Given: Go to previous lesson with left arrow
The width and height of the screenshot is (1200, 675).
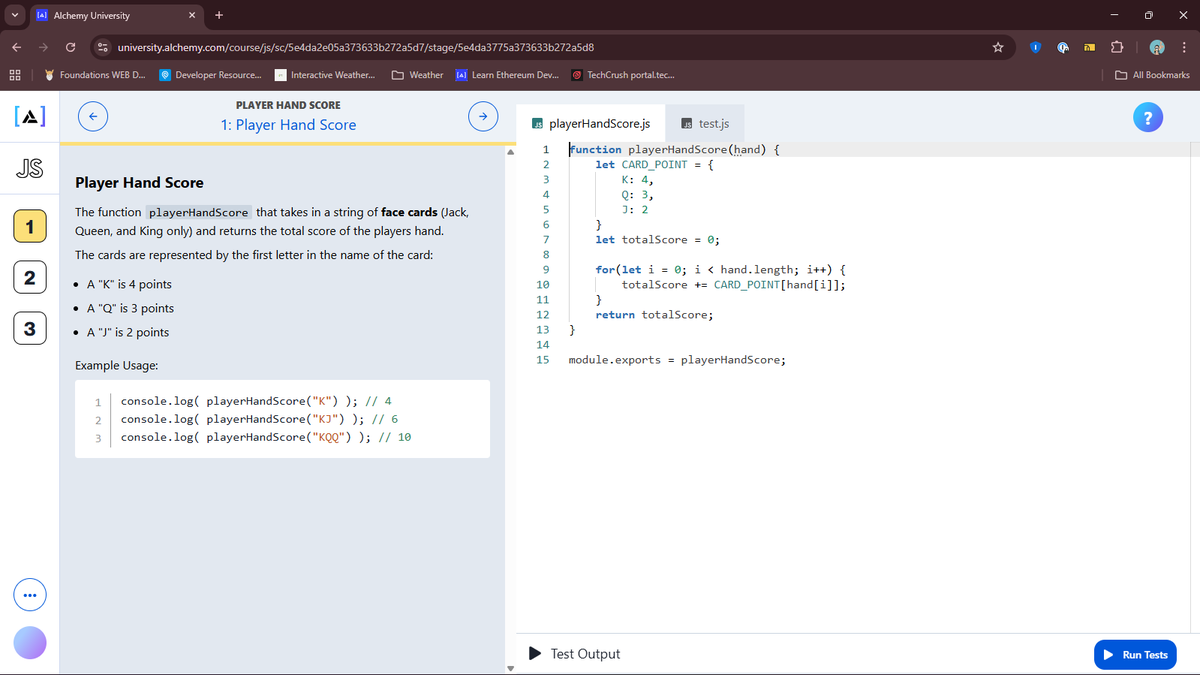Looking at the screenshot, I should pos(92,117).
